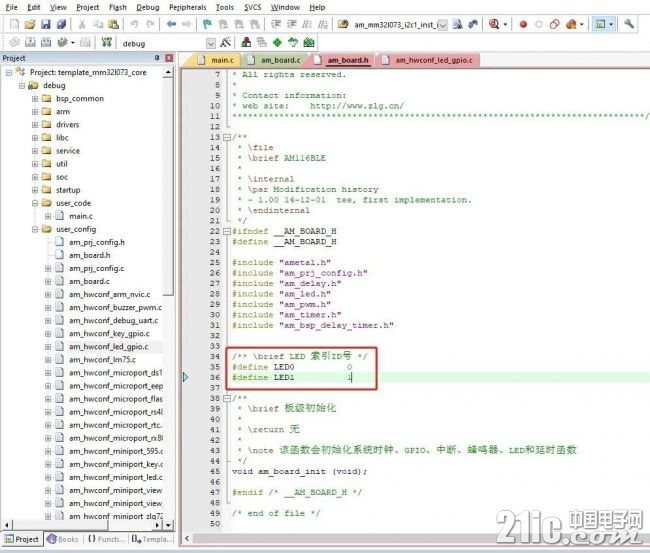
Task: Collapse the comment block at line 13
Action: (227, 137)
